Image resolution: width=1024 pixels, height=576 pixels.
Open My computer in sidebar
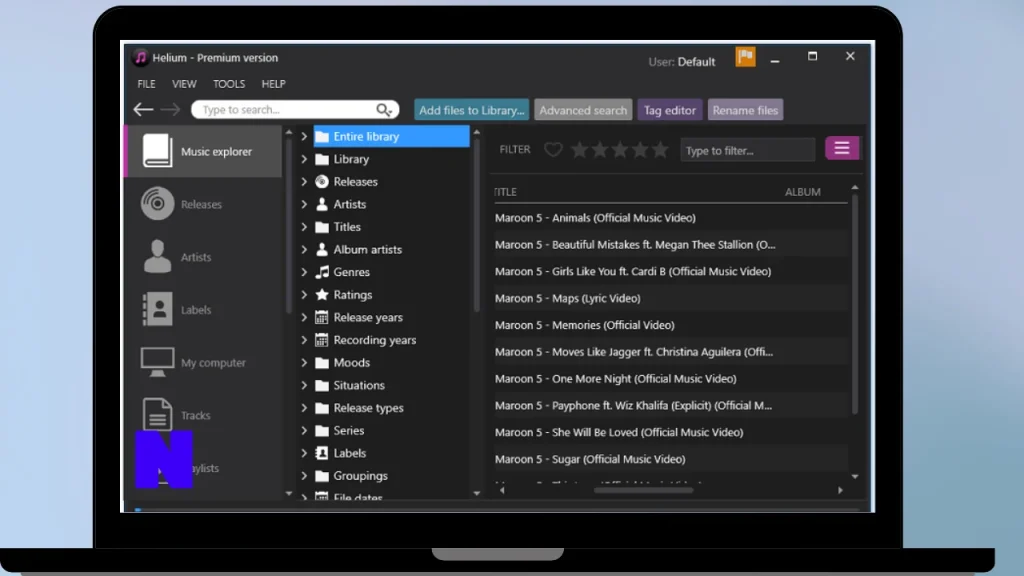tap(204, 362)
